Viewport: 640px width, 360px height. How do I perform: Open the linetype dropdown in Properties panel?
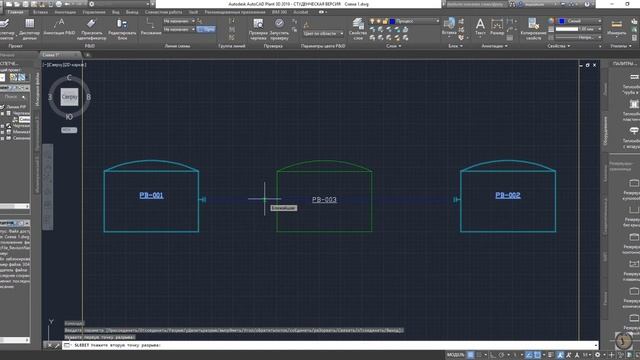point(579,38)
